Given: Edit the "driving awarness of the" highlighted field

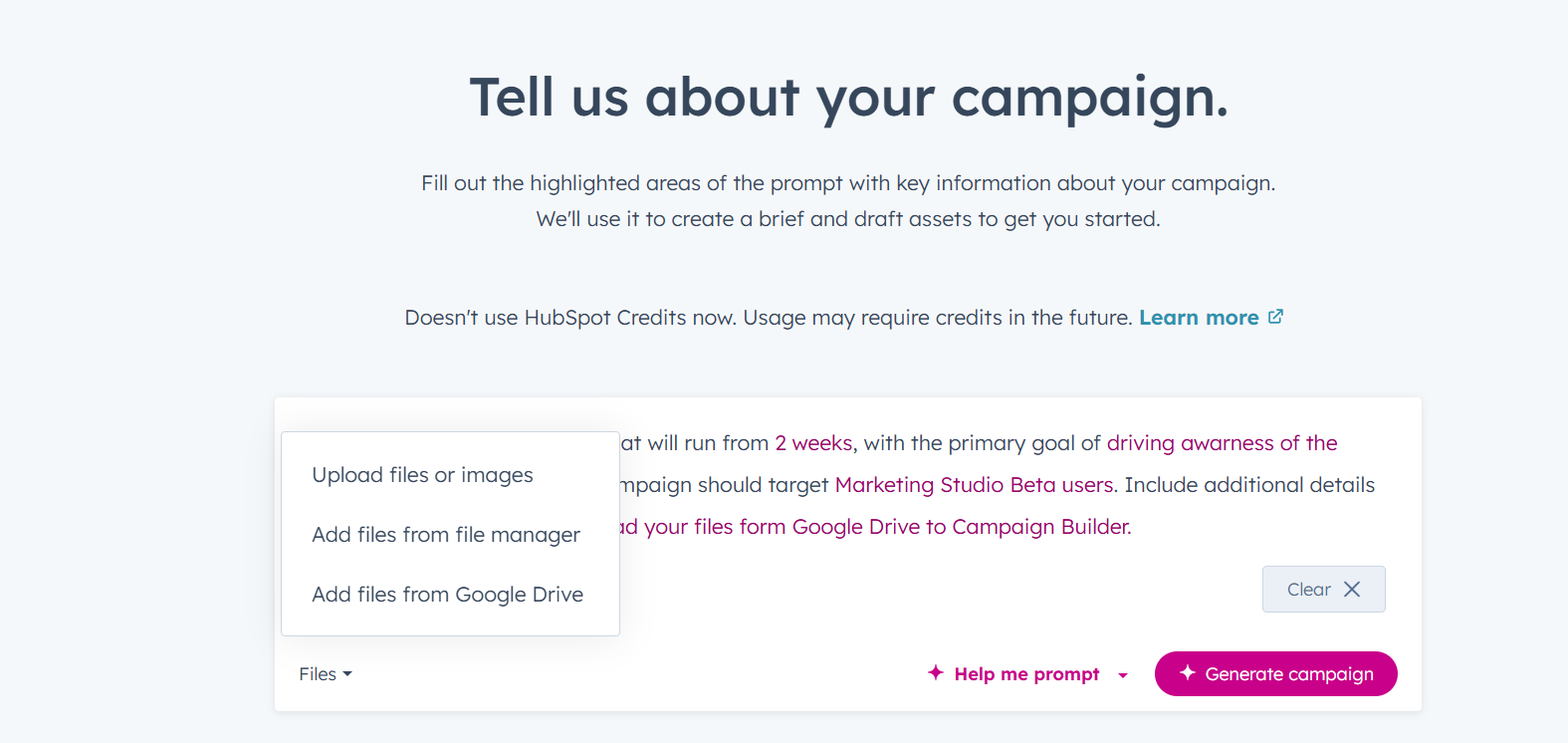Looking at the screenshot, I should [x=1222, y=443].
